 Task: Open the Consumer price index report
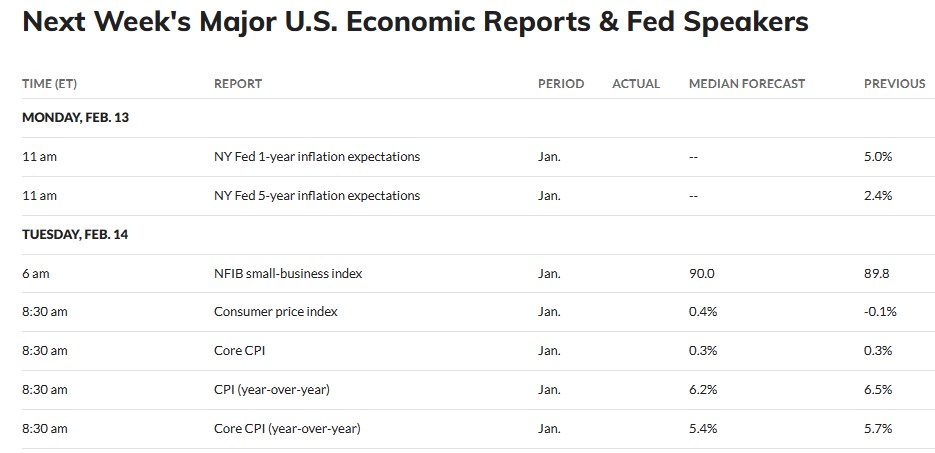pos(276,312)
